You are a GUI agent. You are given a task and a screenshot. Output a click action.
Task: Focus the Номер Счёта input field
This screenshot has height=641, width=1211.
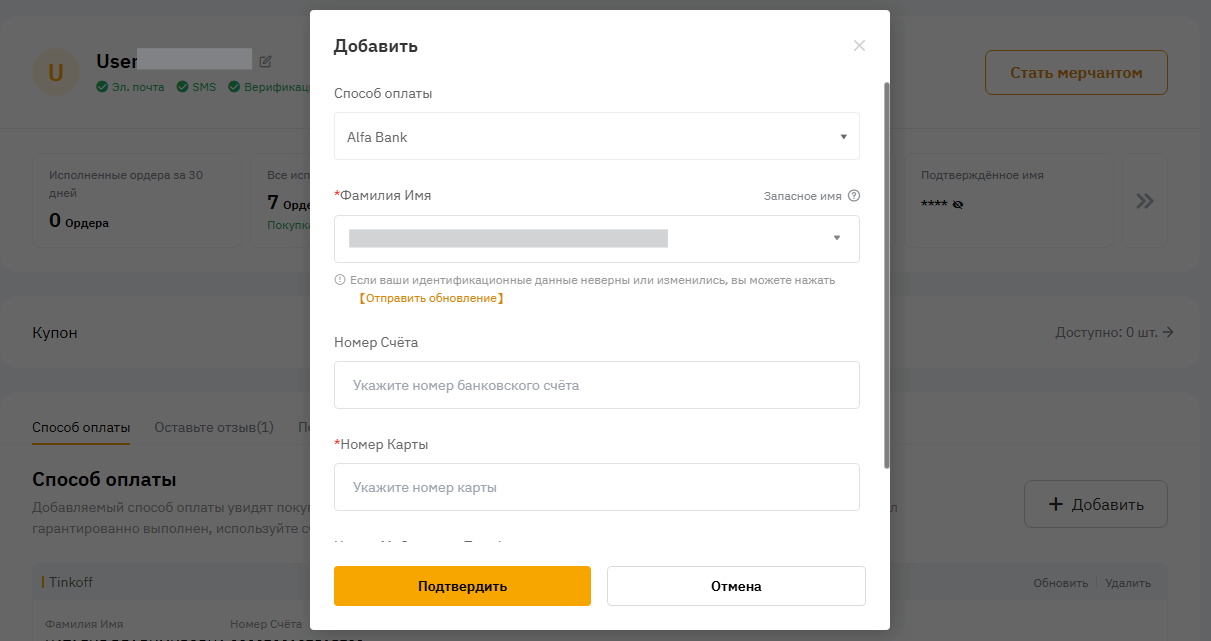click(x=596, y=385)
